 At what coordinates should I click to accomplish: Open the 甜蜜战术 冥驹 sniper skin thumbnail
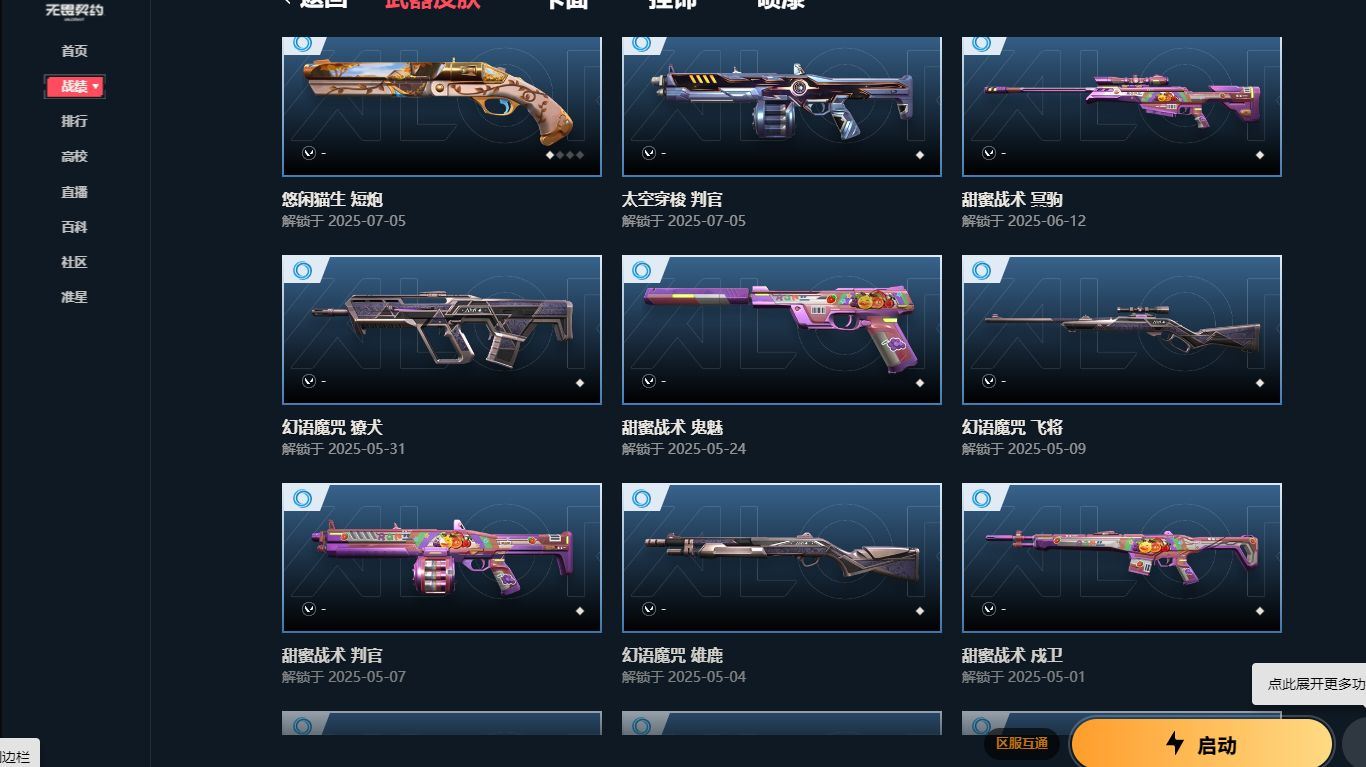click(x=1122, y=106)
